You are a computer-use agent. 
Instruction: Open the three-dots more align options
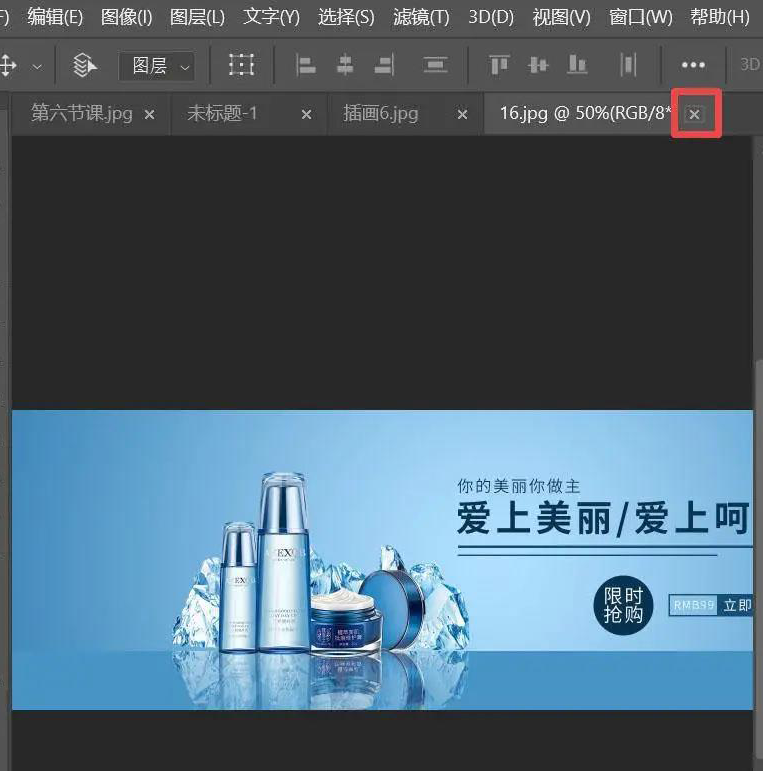[693, 65]
